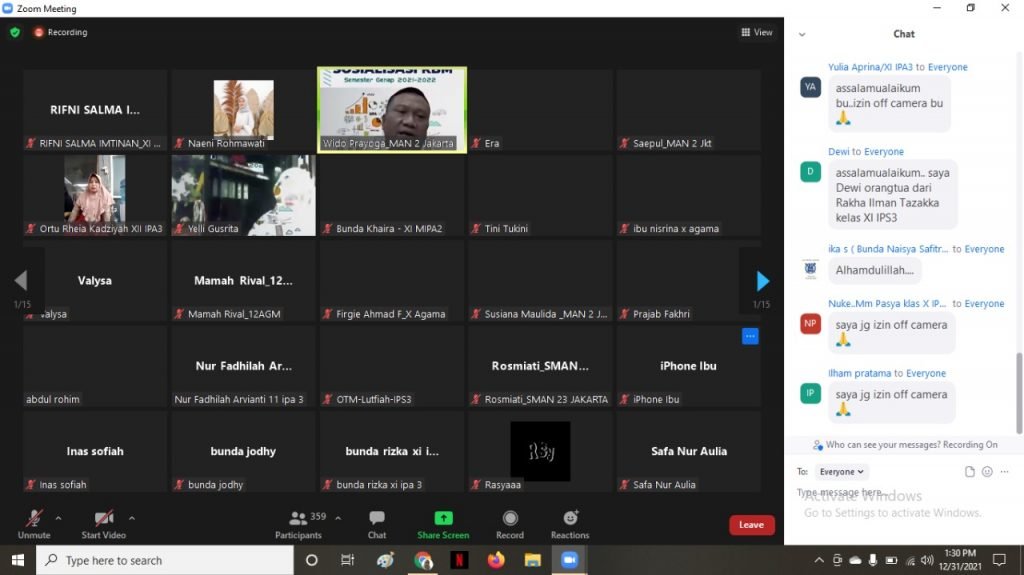Open the 'Everyone' recipient dropdown
This screenshot has height=575, width=1024.
pyautogui.click(x=842, y=472)
